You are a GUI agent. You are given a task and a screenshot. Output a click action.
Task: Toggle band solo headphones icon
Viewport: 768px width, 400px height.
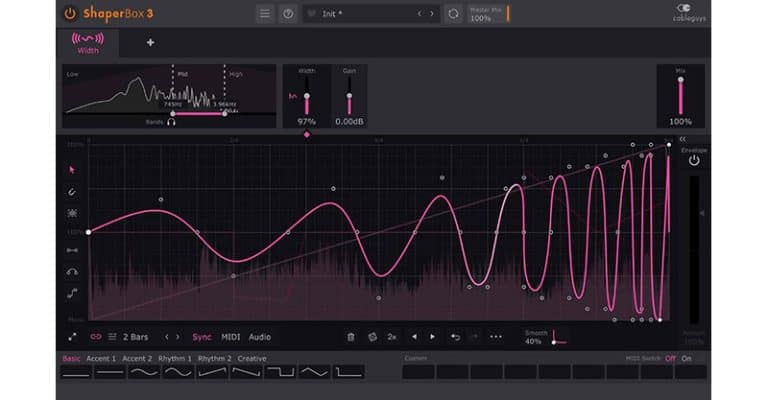(171, 122)
